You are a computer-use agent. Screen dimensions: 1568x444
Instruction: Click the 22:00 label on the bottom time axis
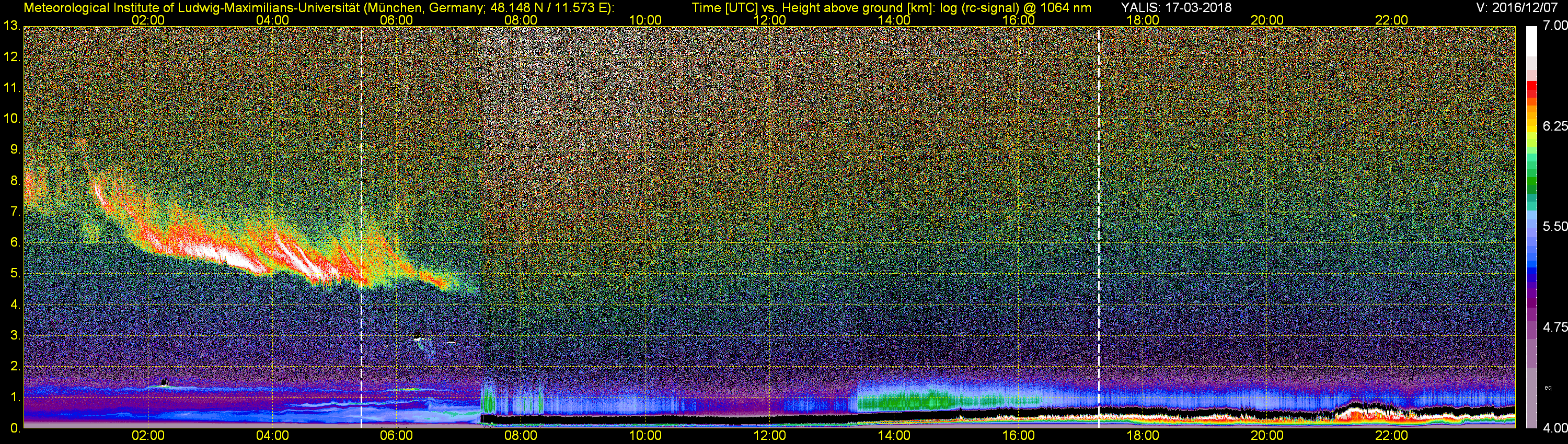pyautogui.click(x=1391, y=436)
